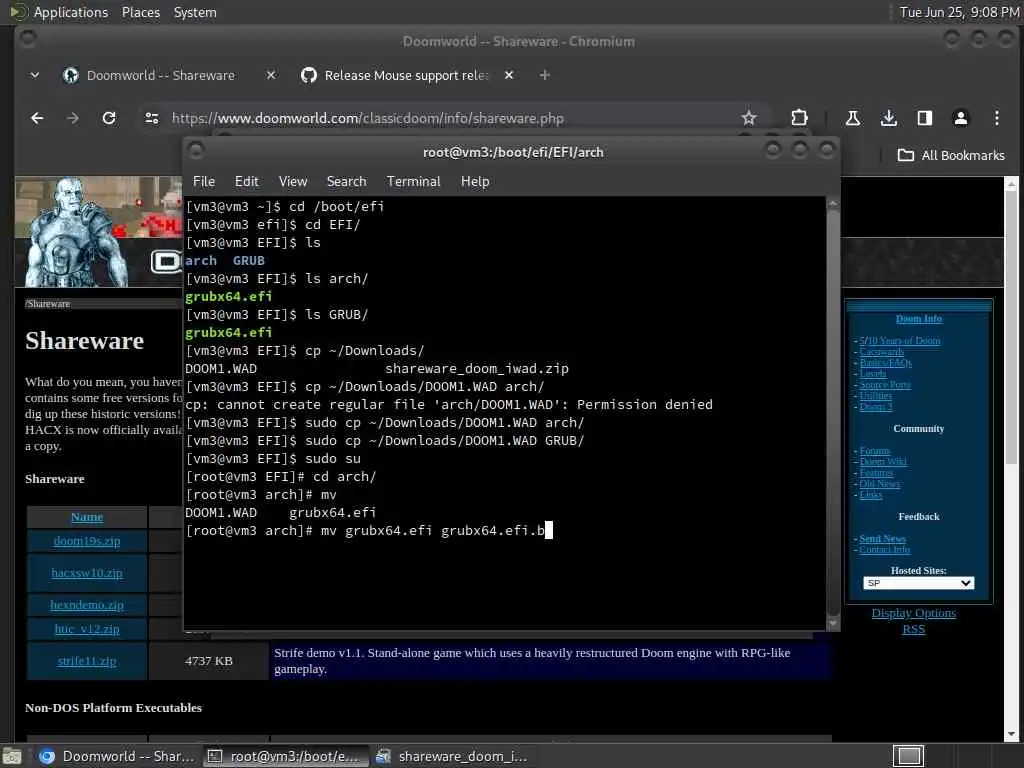Viewport: 1024px width, 768px height.
Task: Open the RSS link
Action: [914, 630]
